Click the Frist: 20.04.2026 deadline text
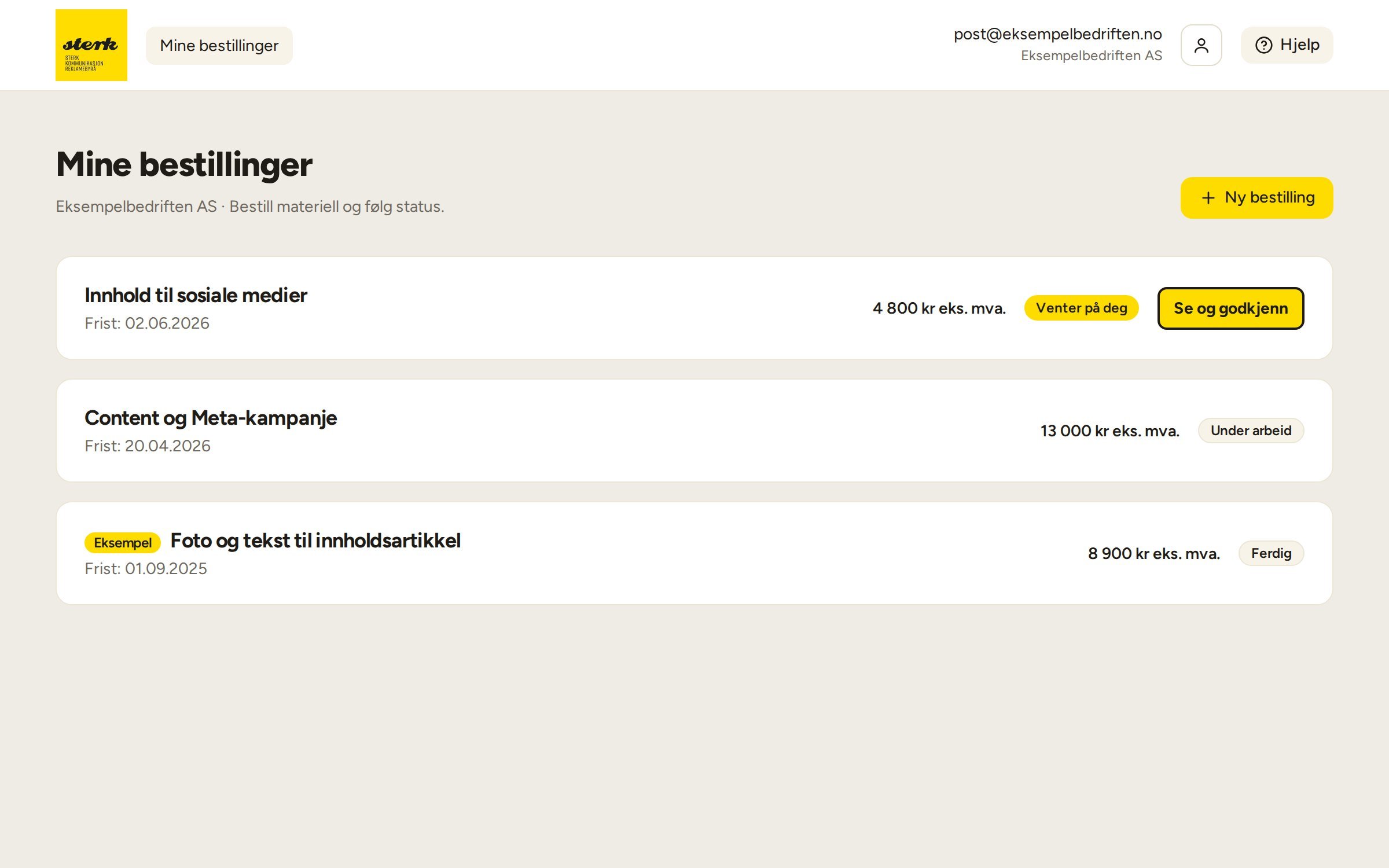 pos(148,446)
